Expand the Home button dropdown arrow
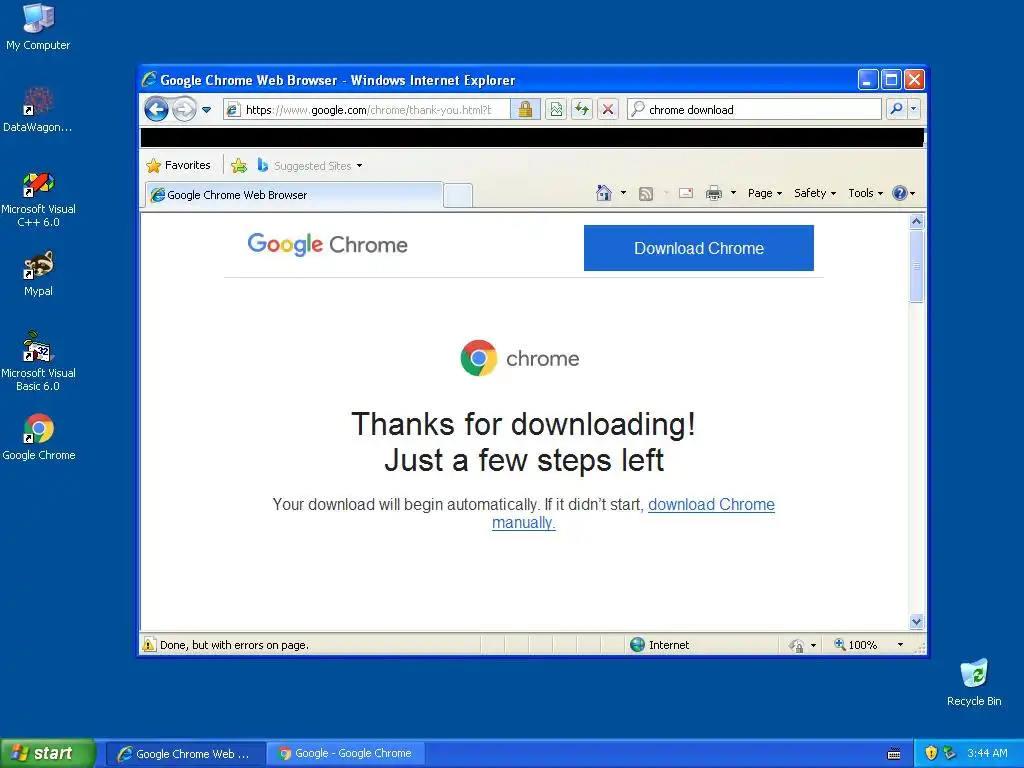 click(x=623, y=193)
